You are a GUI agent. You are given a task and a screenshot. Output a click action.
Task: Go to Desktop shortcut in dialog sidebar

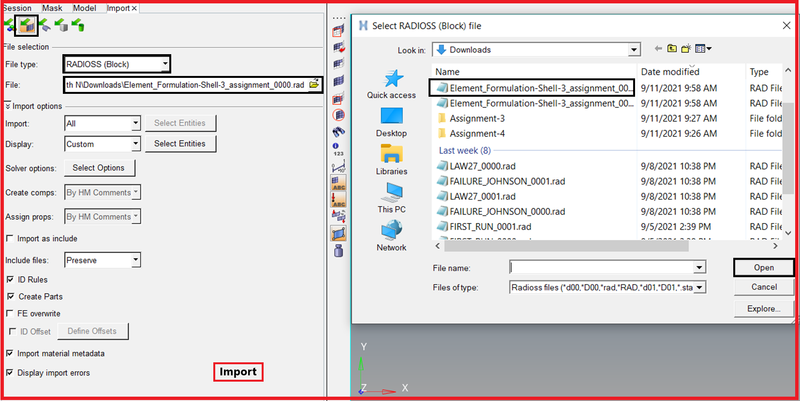pyautogui.click(x=391, y=122)
